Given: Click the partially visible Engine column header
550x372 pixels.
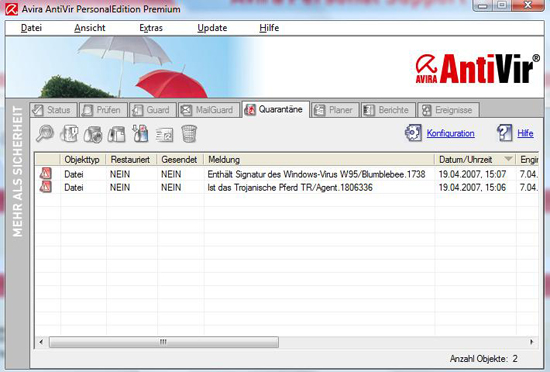Looking at the screenshot, I should coord(528,160).
